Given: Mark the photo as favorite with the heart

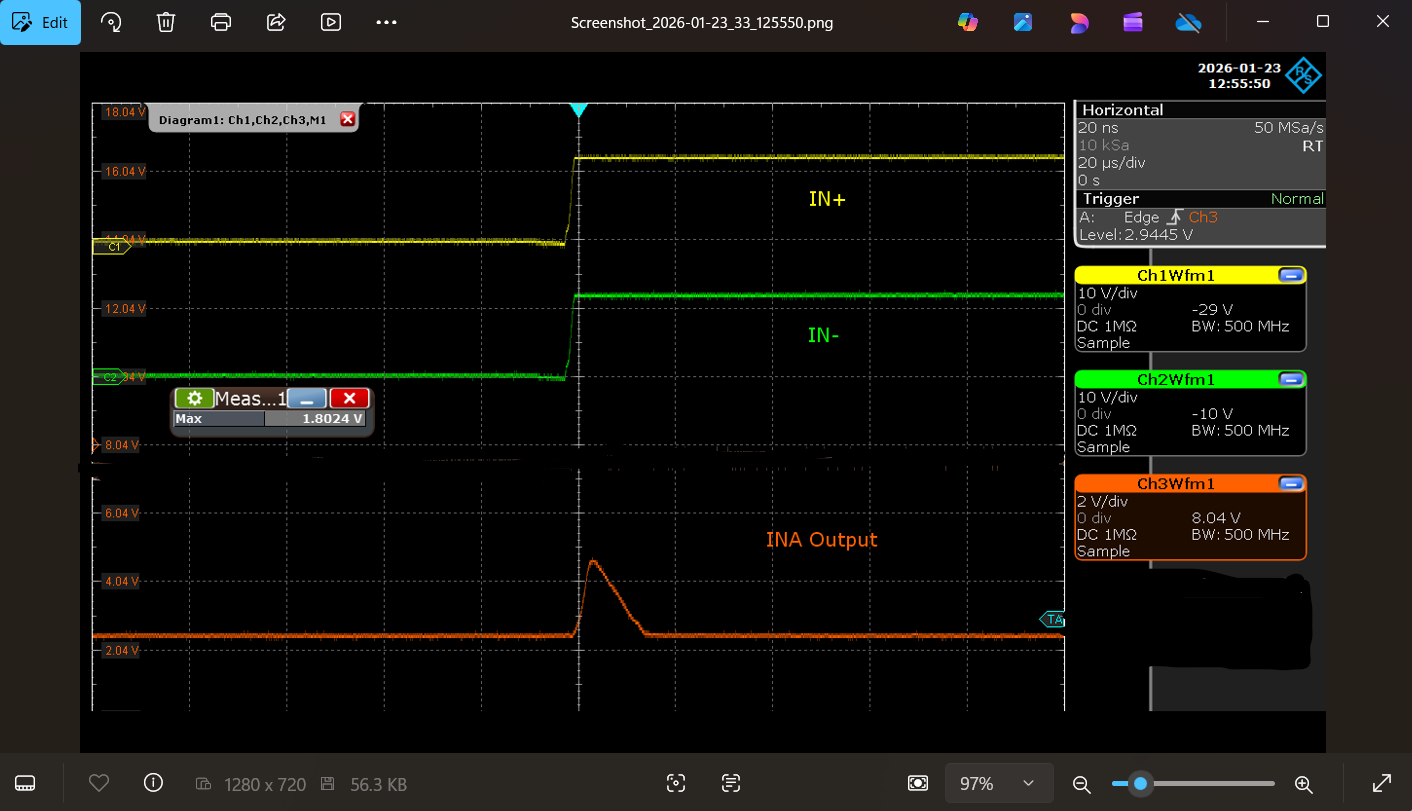Looking at the screenshot, I should click(98, 784).
